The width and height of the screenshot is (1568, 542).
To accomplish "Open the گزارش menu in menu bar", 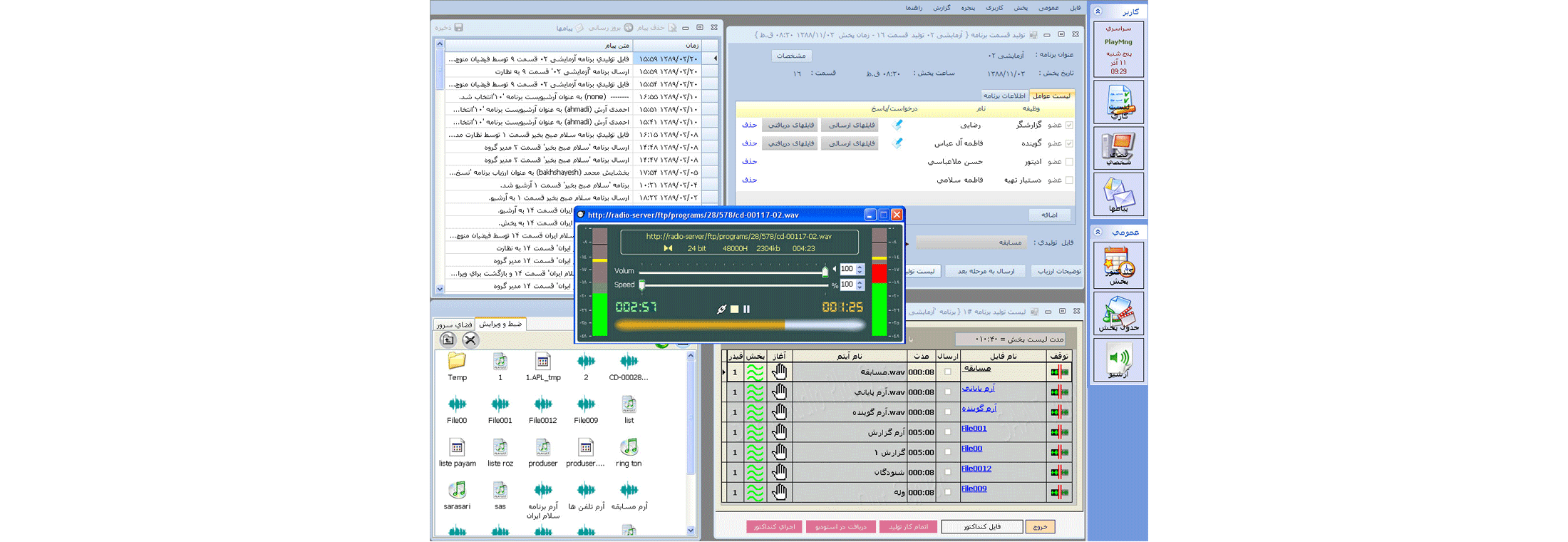I will point(942,8).
